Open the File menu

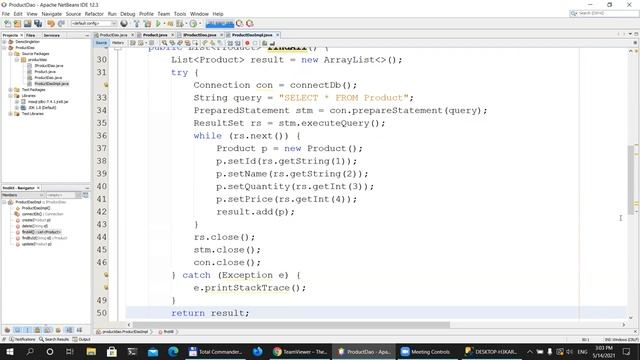click(x=6, y=14)
